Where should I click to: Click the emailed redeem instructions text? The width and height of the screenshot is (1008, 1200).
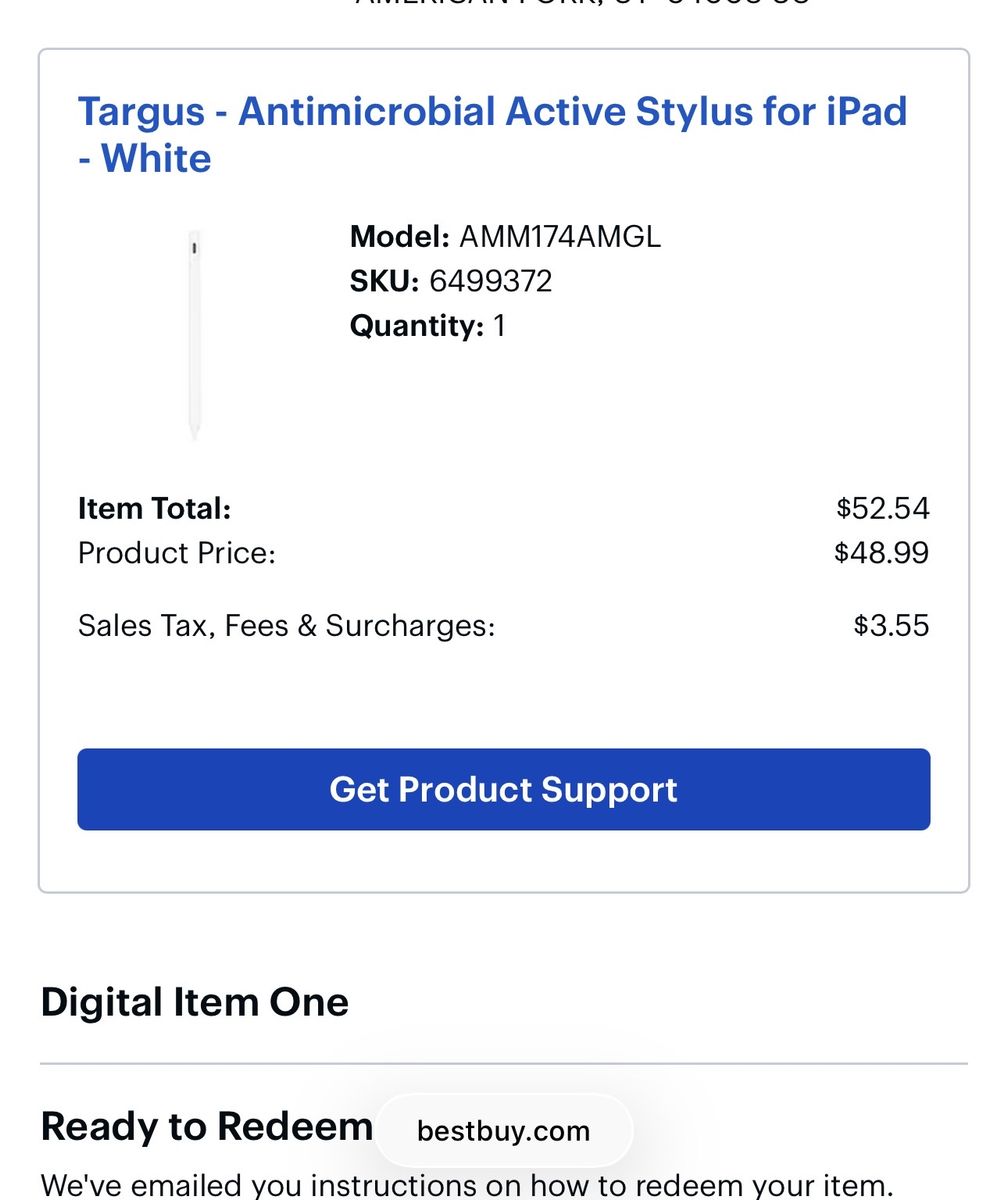coord(466,1186)
